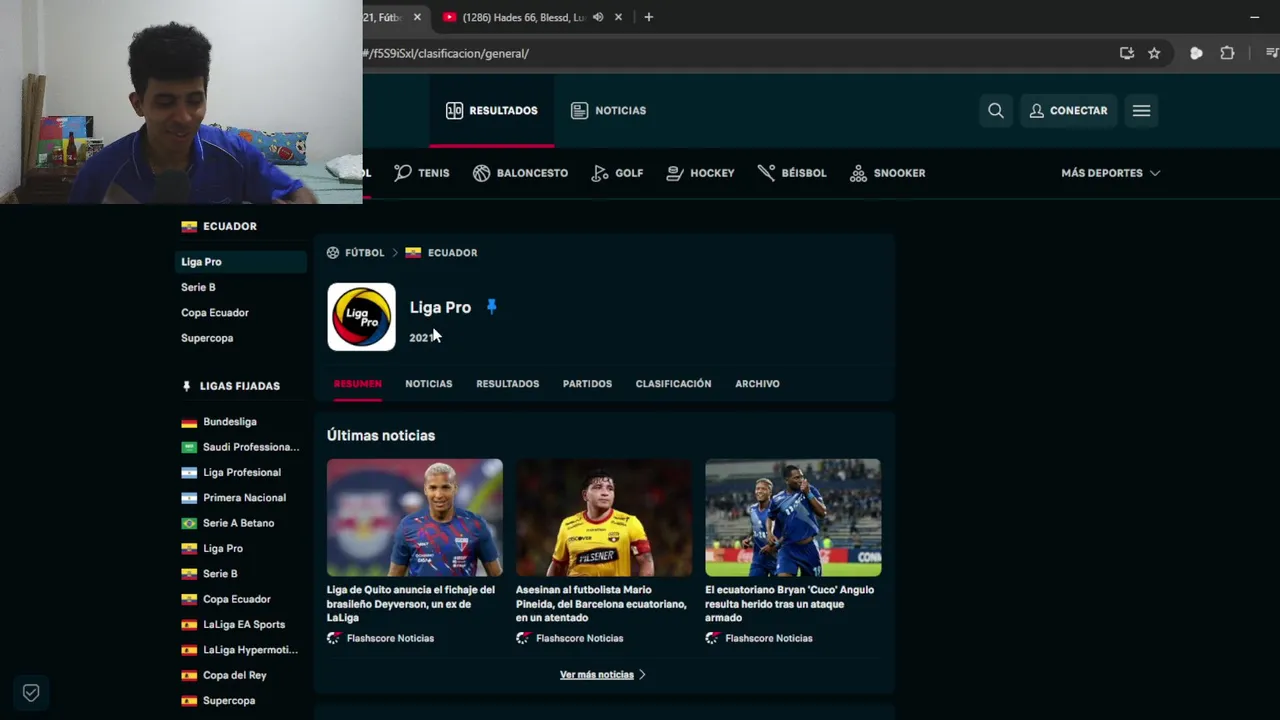Switch to the Noticias header tab
Viewport: 1280px width, 720px height.
[x=608, y=111]
